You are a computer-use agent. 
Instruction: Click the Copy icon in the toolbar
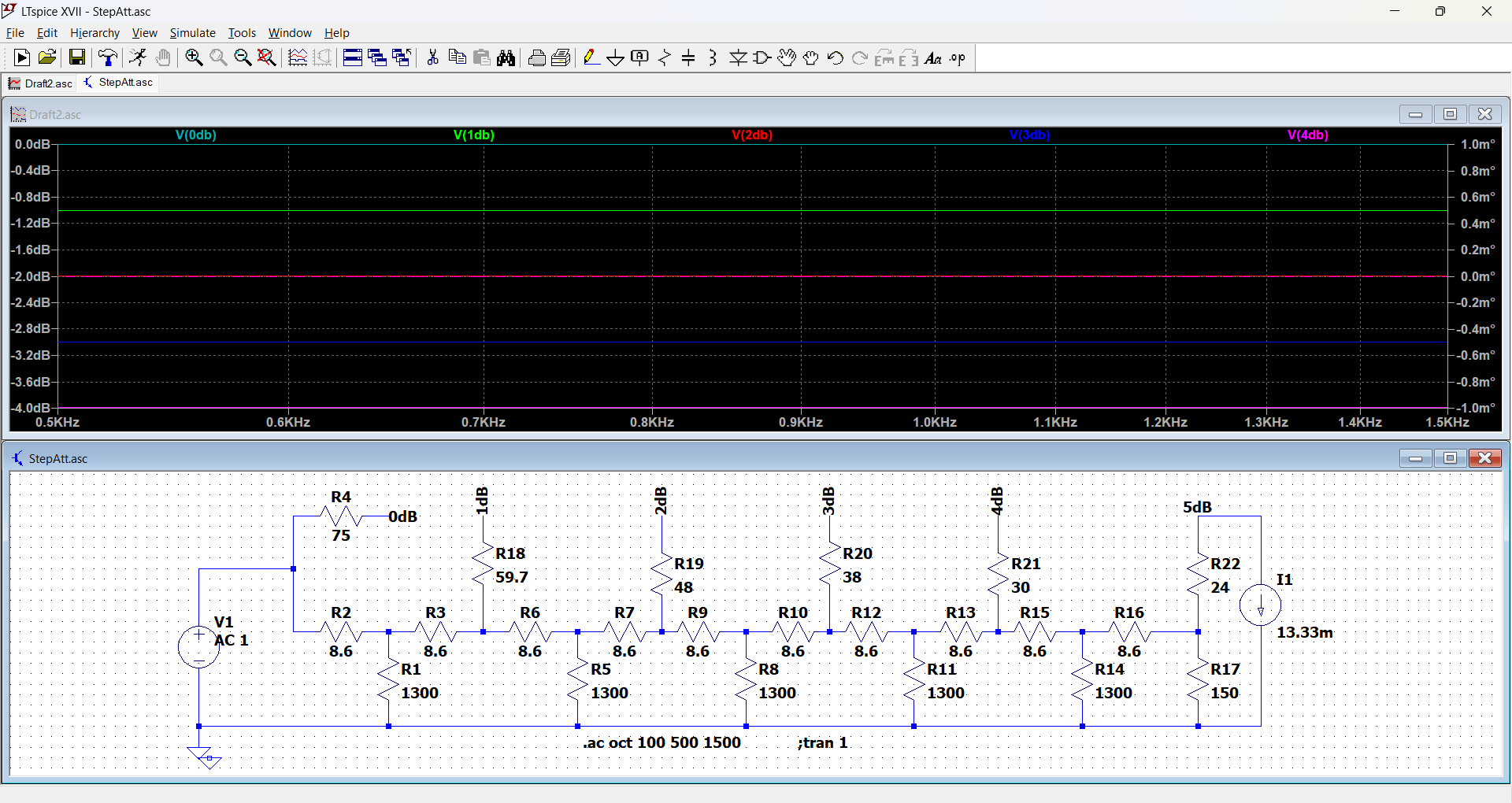click(457, 57)
